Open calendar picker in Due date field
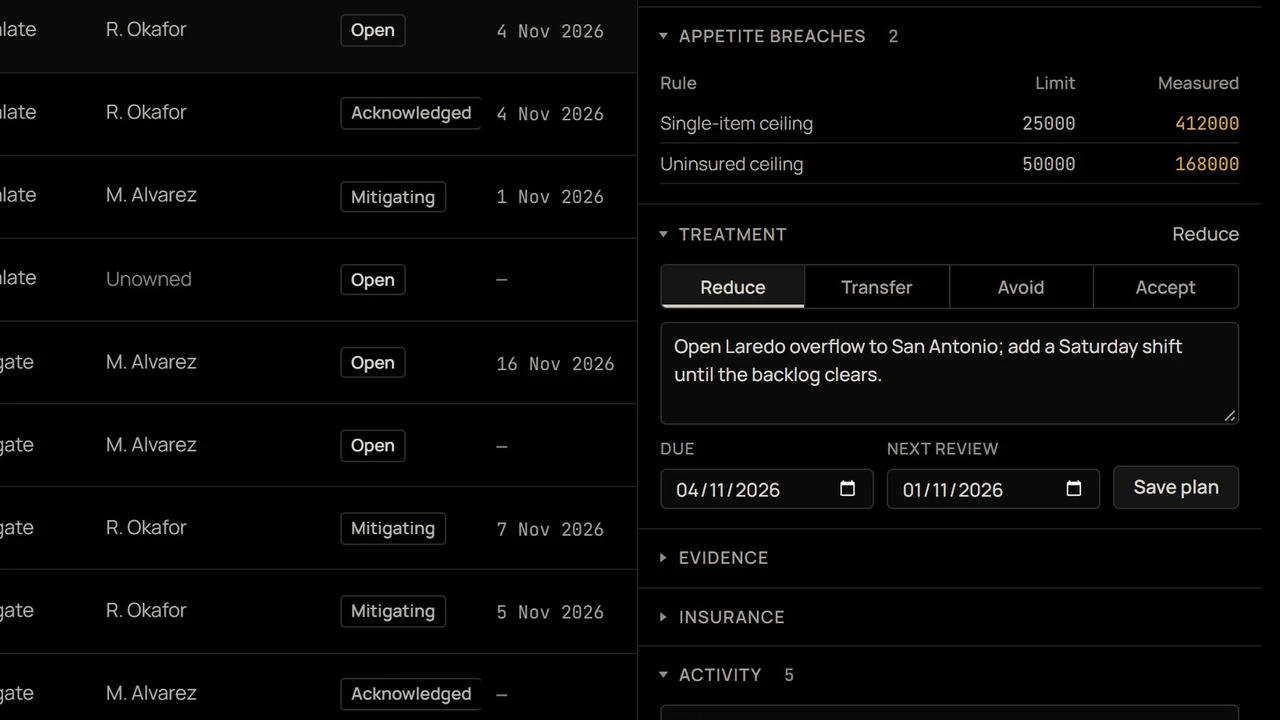The width and height of the screenshot is (1280, 720). pos(847,489)
